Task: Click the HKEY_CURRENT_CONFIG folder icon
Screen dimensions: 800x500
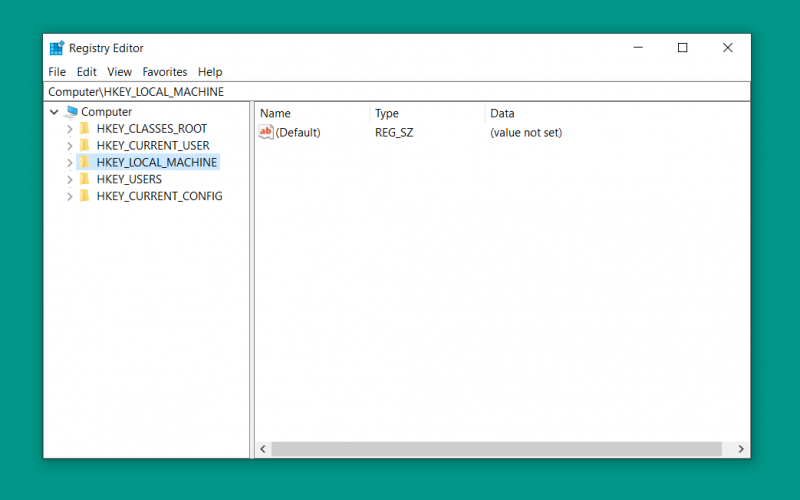Action: pos(85,195)
